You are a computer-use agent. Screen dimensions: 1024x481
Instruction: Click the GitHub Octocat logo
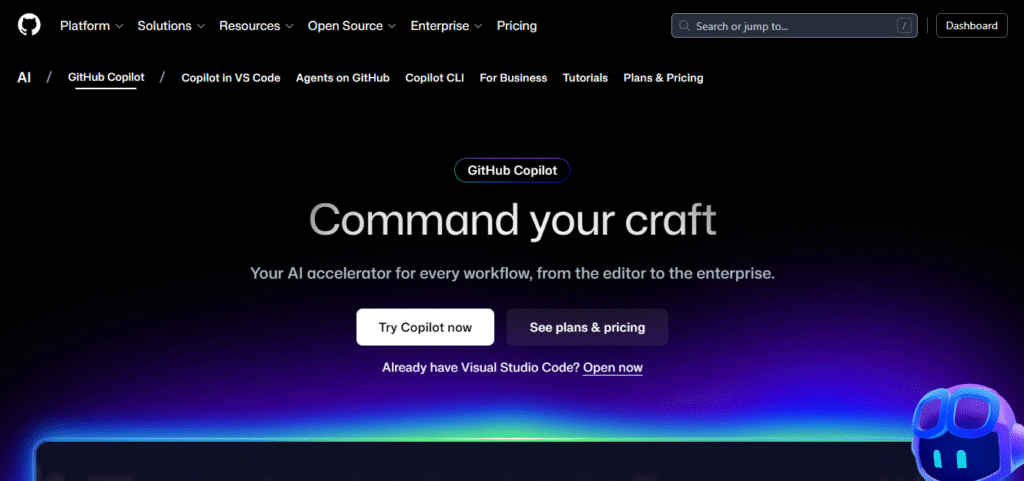coord(29,25)
